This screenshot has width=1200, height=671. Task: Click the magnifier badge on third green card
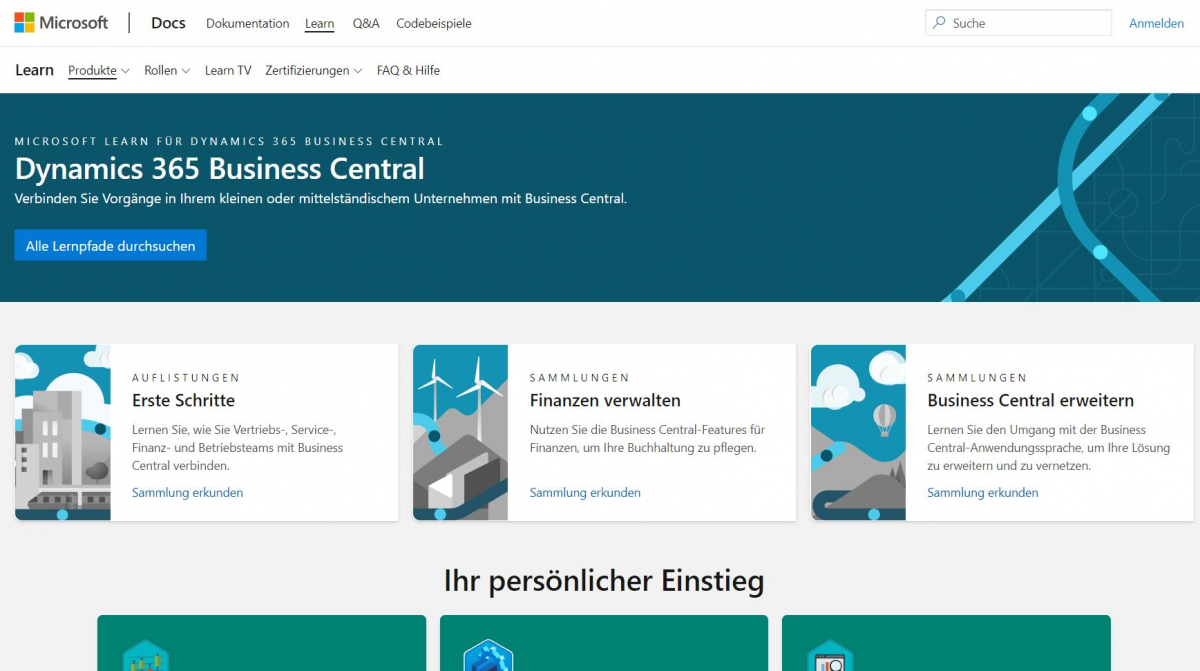(x=830, y=656)
